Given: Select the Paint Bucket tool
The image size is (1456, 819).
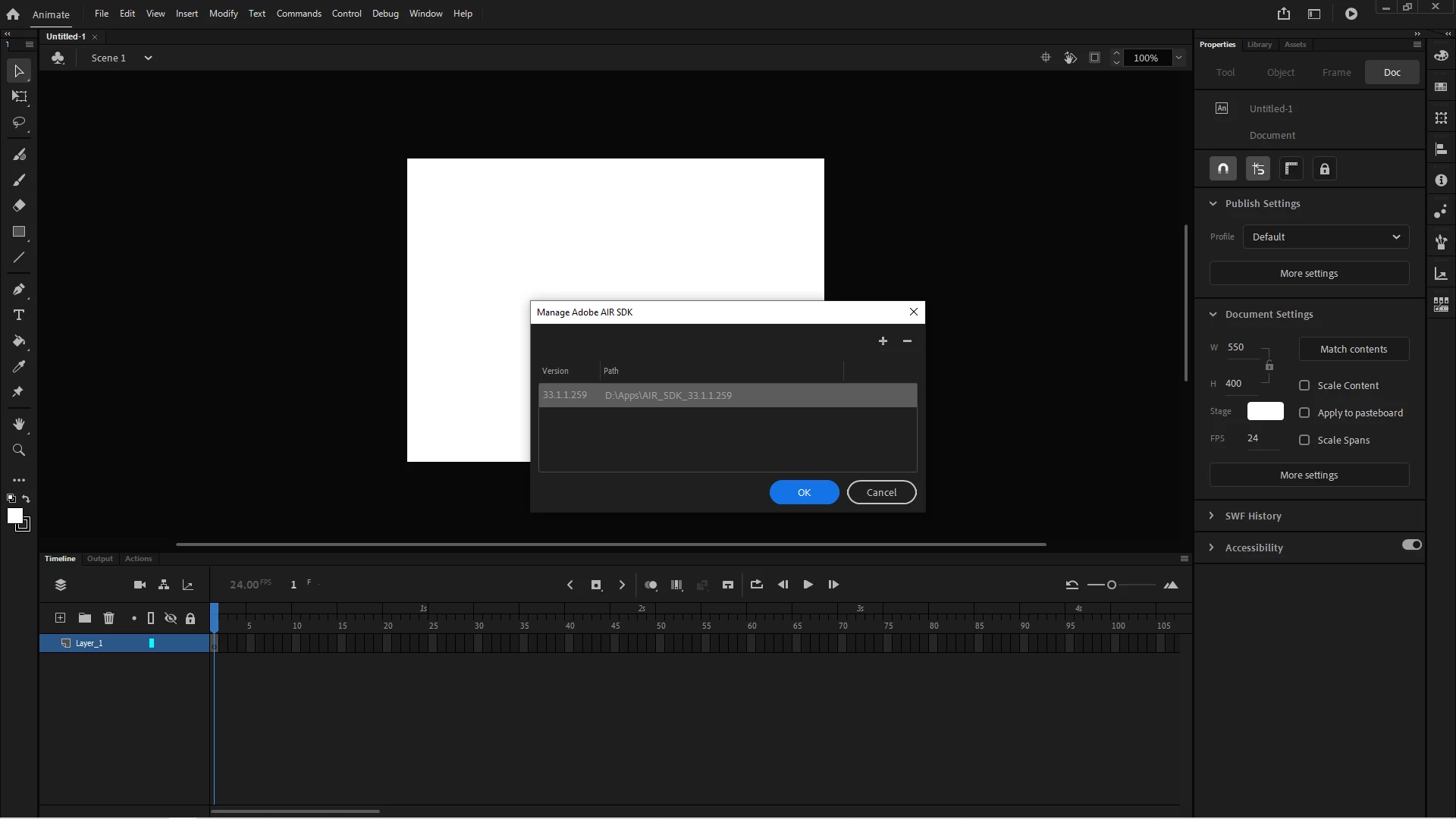Looking at the screenshot, I should (19, 341).
